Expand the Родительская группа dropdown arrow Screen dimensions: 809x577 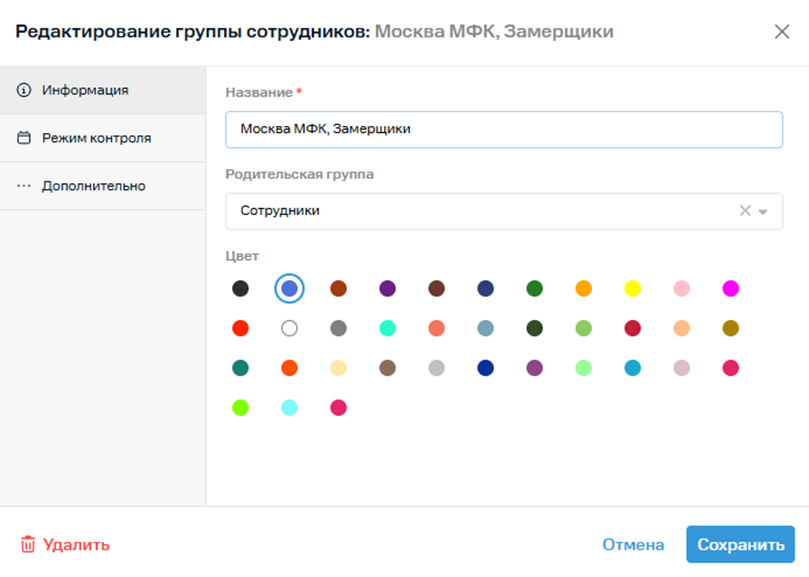tap(763, 212)
